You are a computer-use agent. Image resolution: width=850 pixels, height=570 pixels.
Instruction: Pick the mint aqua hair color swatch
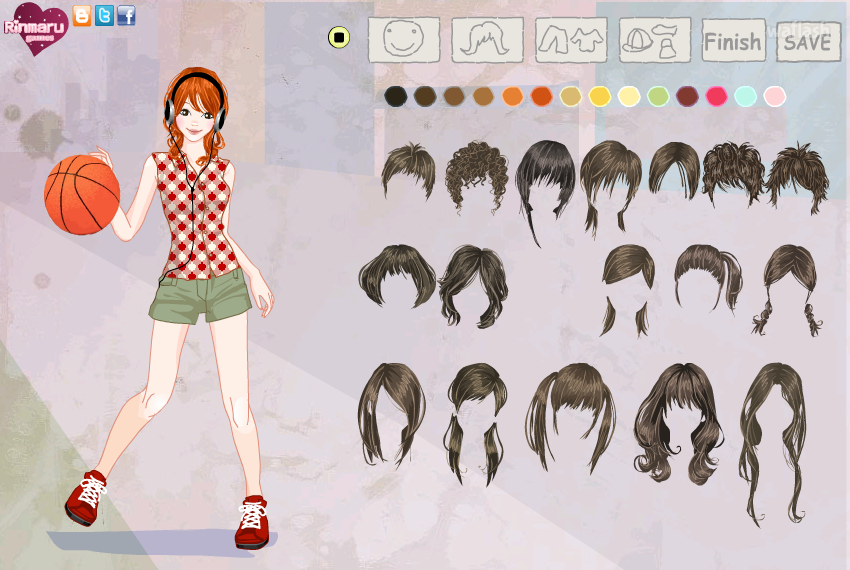point(746,97)
